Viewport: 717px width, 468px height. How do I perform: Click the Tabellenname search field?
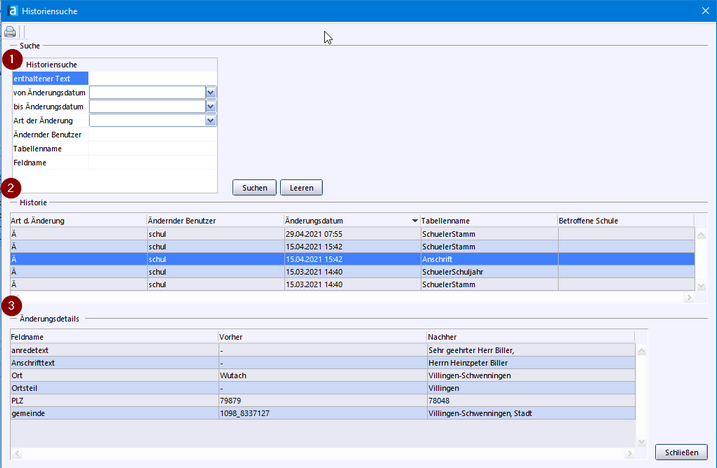click(152, 148)
